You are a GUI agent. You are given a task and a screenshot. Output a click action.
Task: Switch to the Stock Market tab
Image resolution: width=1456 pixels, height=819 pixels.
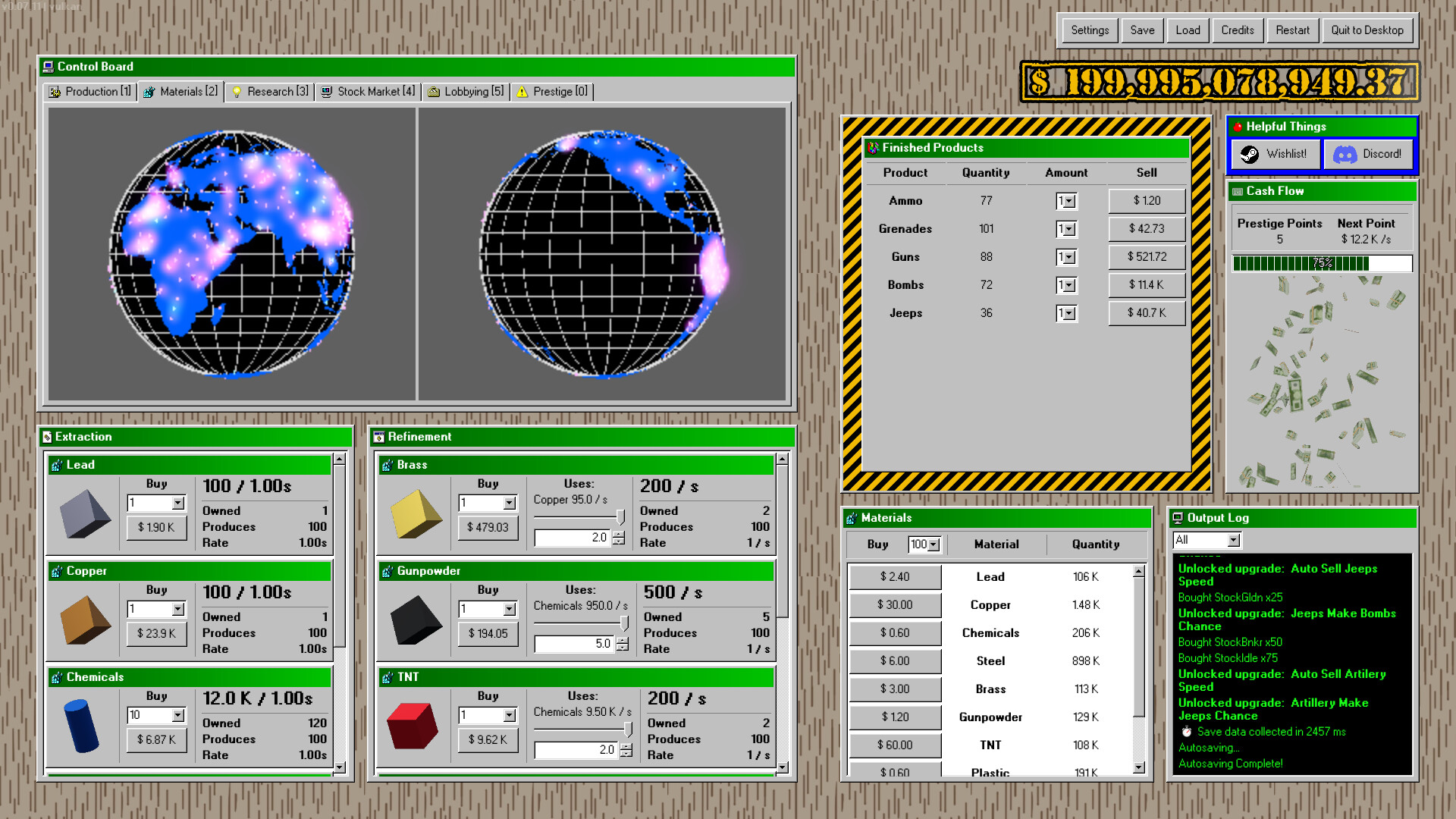[367, 91]
